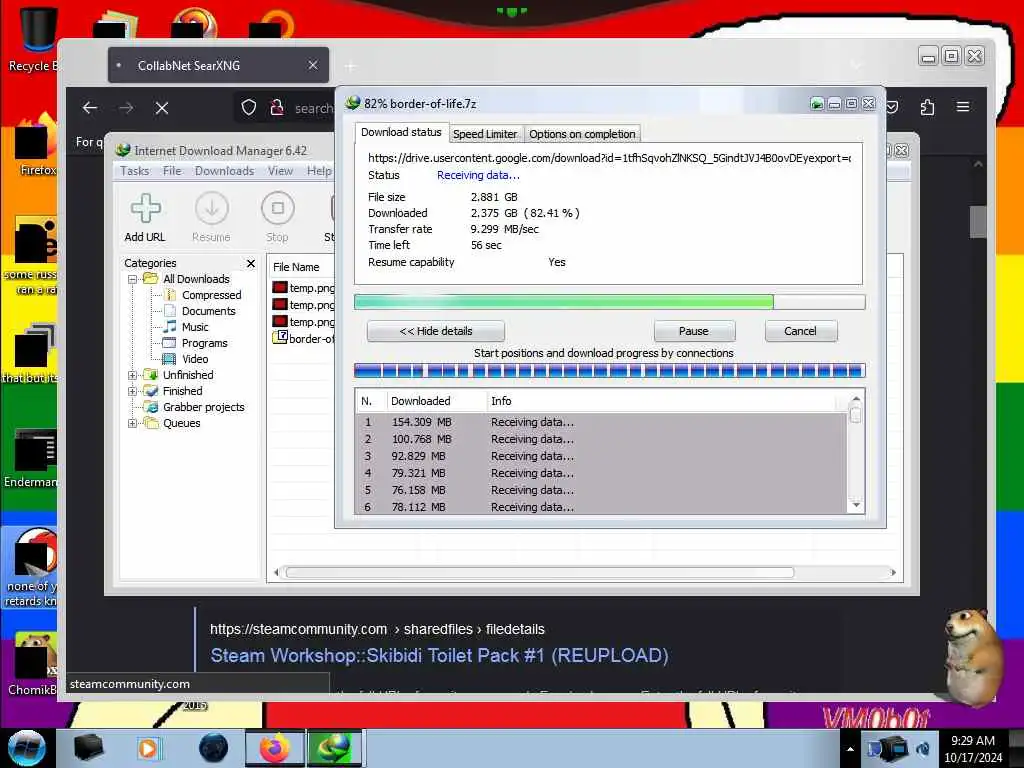This screenshot has width=1024, height=768.
Task: Click the Firefox back arrow
Action: coord(89,108)
